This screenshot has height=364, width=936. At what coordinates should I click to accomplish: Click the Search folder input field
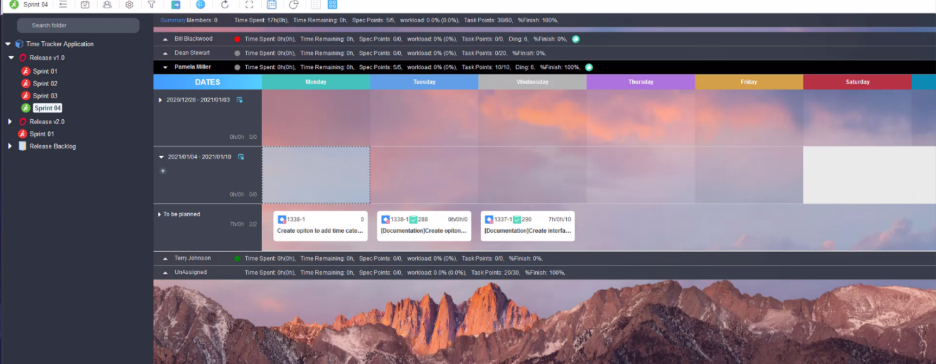[x=78, y=26]
